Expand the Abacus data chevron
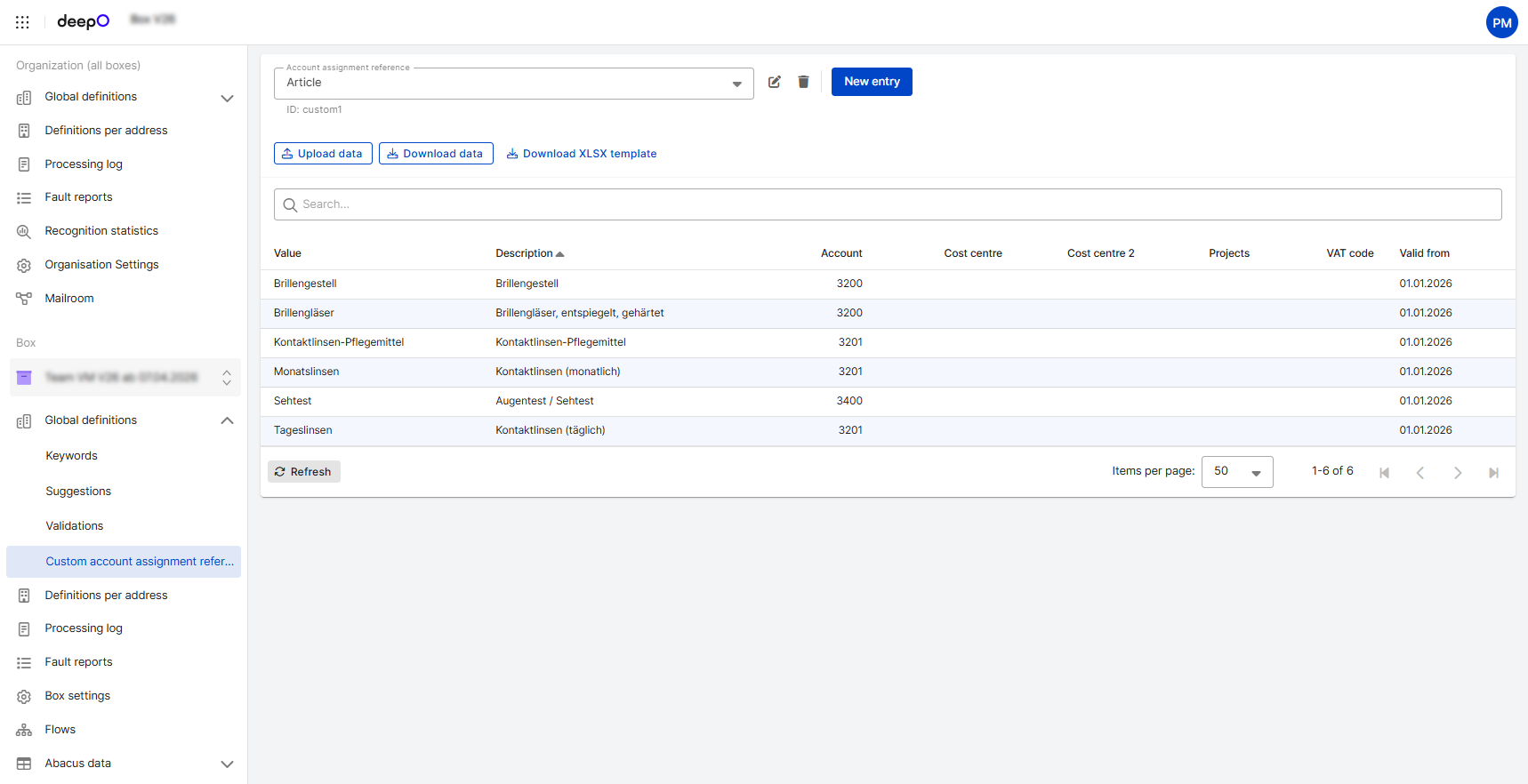 227,764
